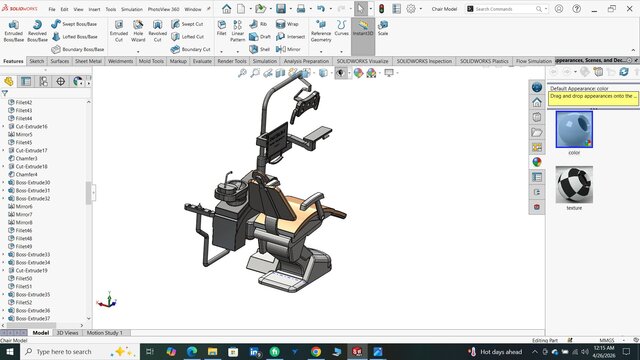The width and height of the screenshot is (640, 360).
Task: Select the color appearance thumbnail
Action: pyautogui.click(x=574, y=129)
